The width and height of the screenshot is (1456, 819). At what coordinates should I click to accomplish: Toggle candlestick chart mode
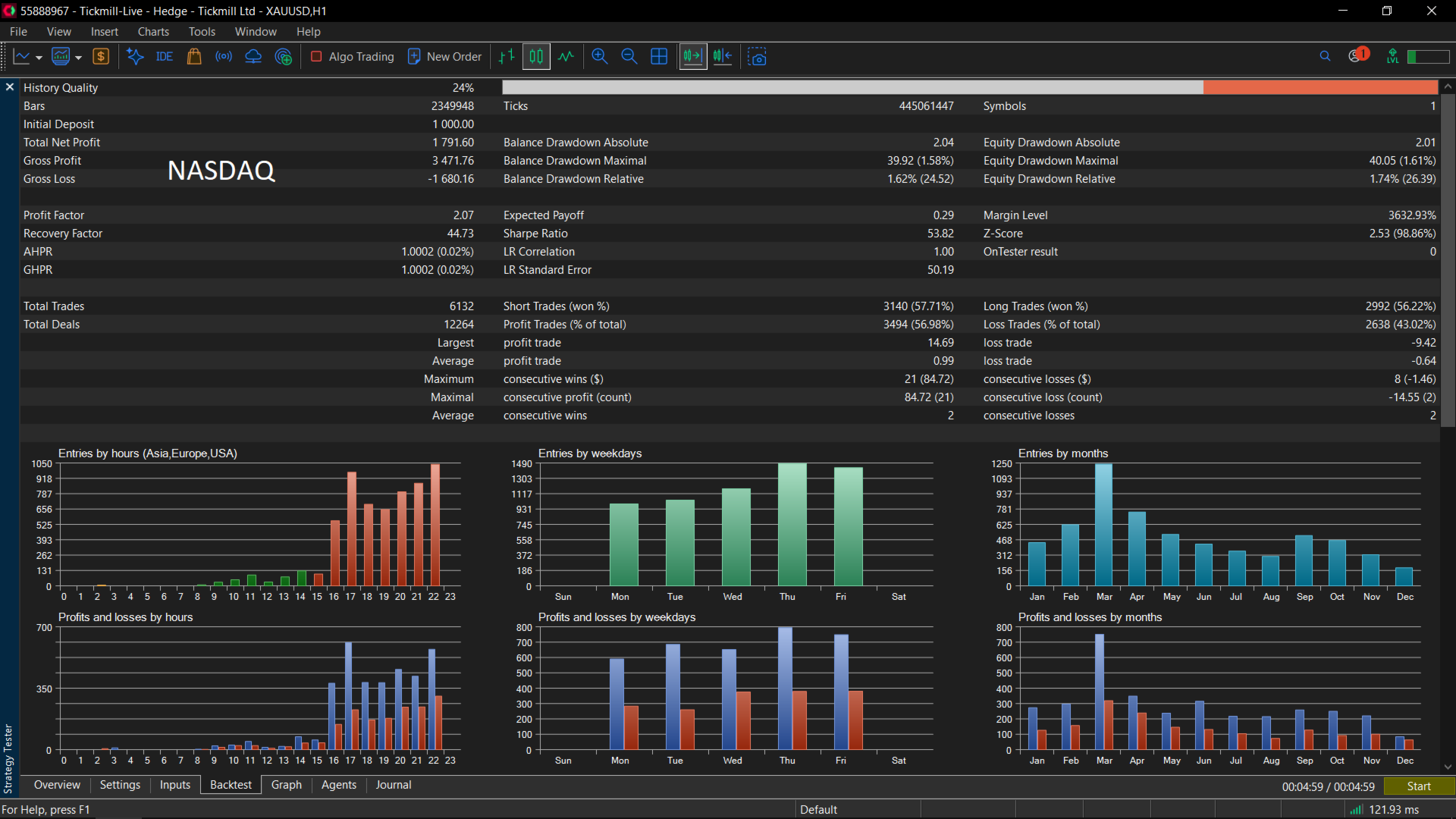coord(536,57)
